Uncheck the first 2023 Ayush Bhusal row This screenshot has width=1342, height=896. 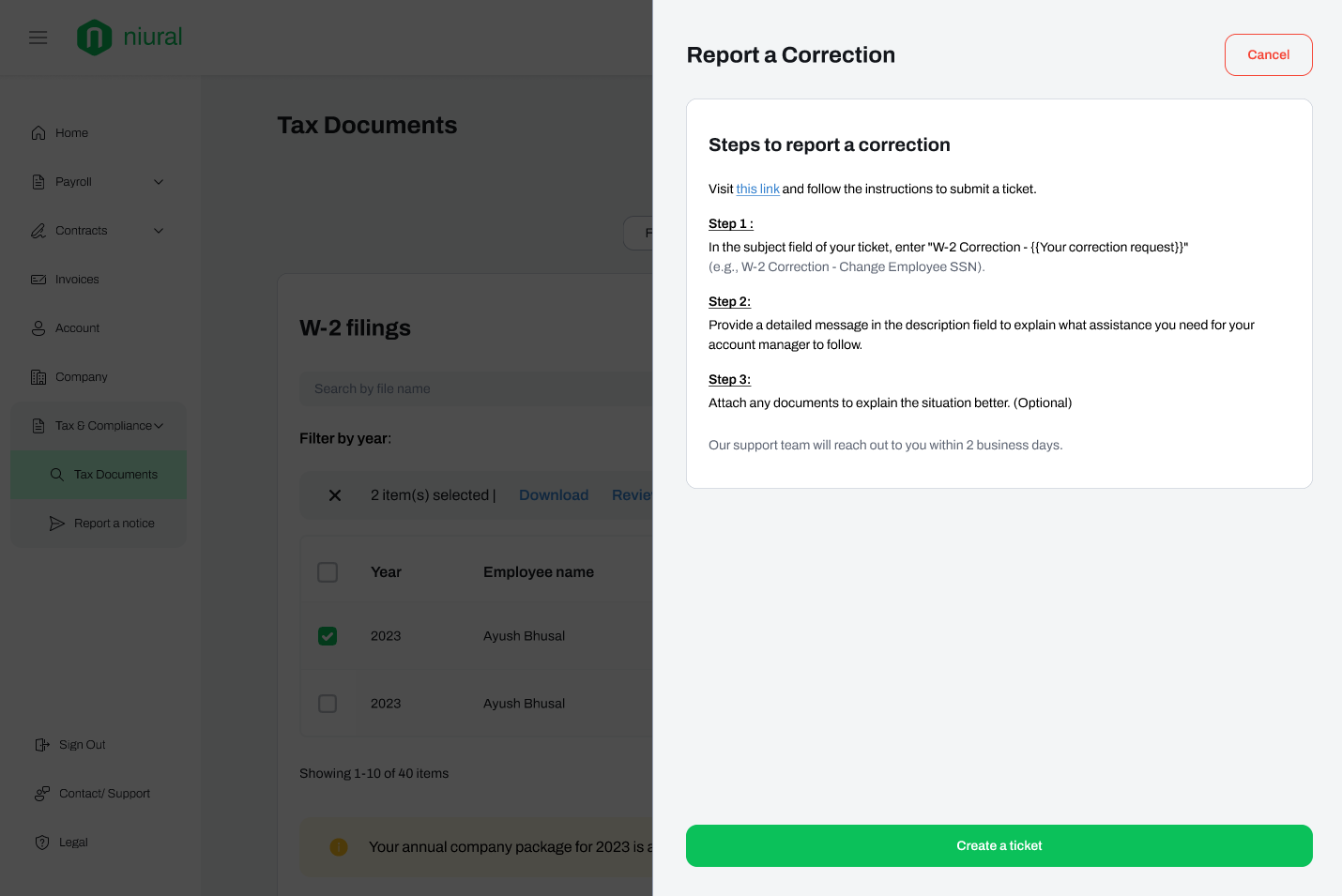tap(328, 636)
